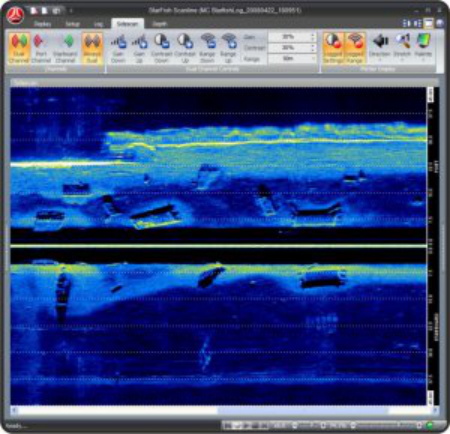Open the Range value combo box

pos(292,59)
